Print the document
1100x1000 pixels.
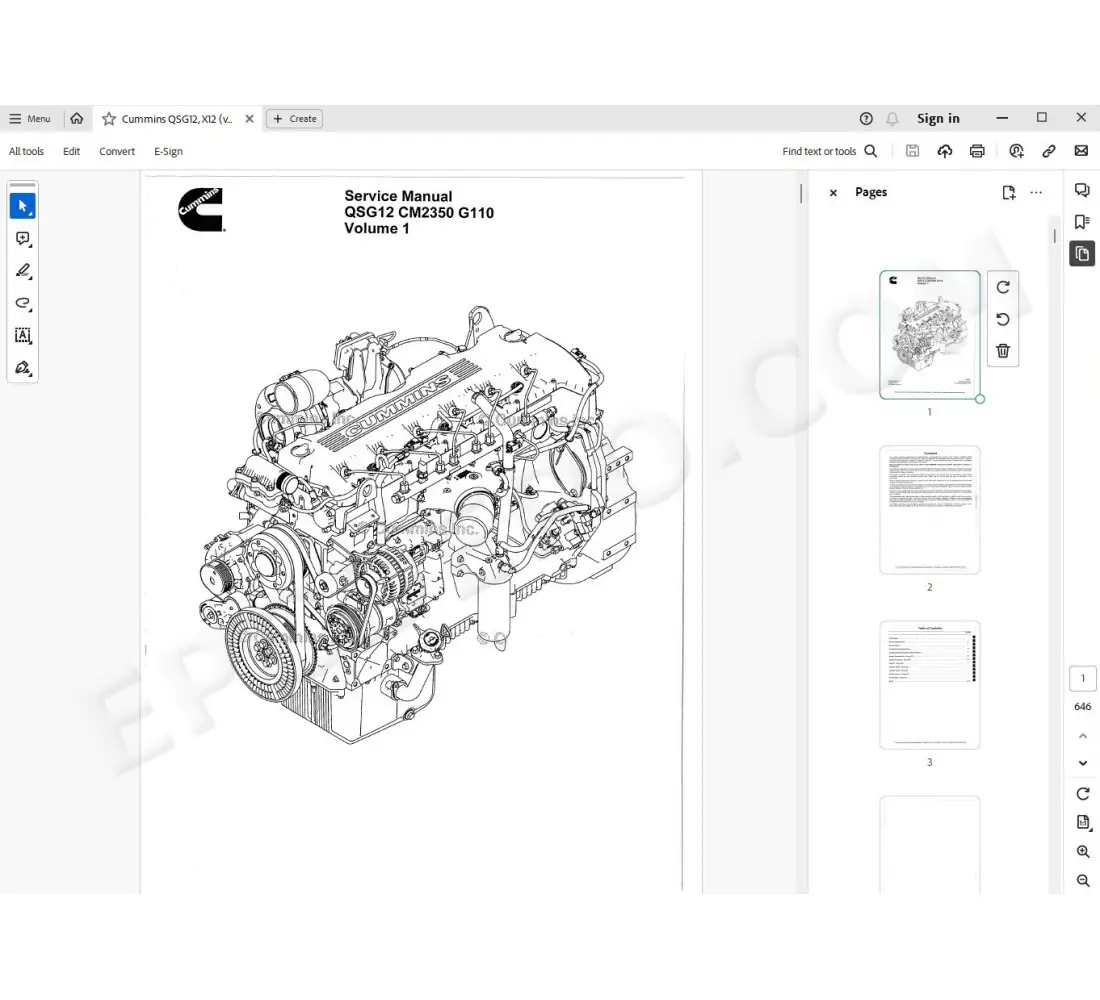pos(977,150)
